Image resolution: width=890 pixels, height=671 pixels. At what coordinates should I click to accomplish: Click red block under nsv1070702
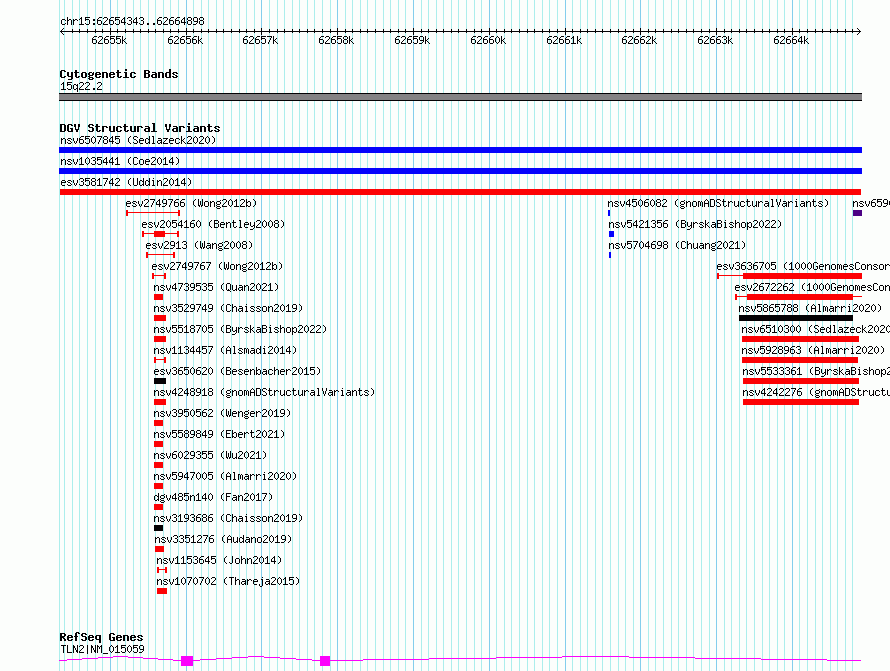click(x=162, y=591)
